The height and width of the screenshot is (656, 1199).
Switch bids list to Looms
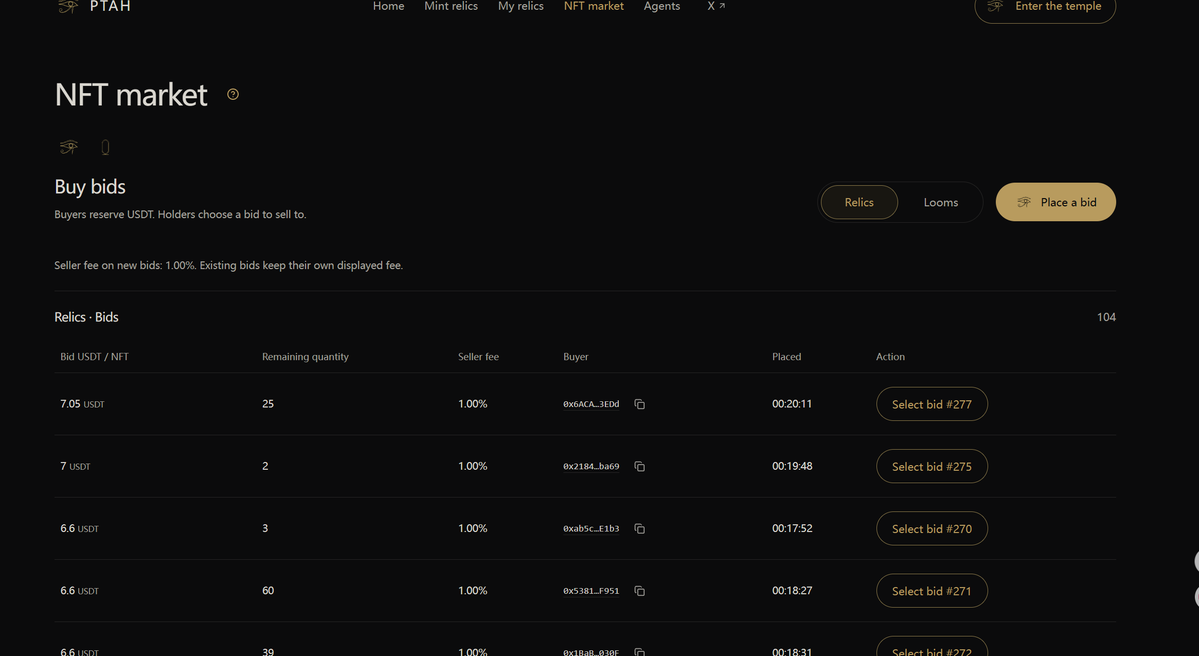941,203
